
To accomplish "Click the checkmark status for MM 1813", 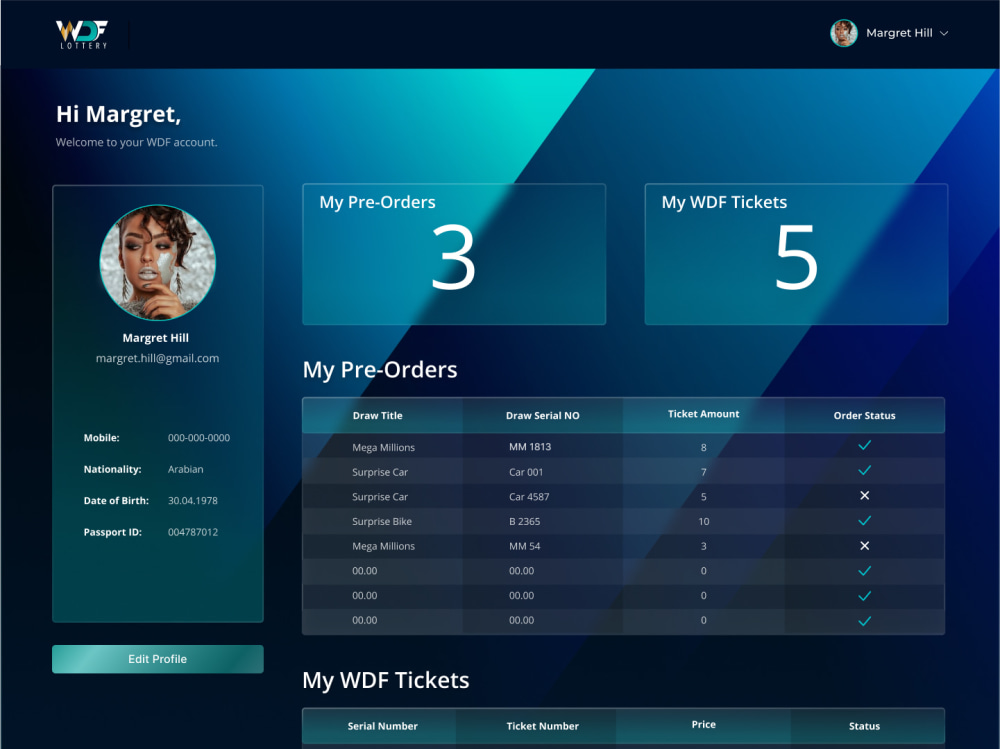I will click(x=864, y=445).
